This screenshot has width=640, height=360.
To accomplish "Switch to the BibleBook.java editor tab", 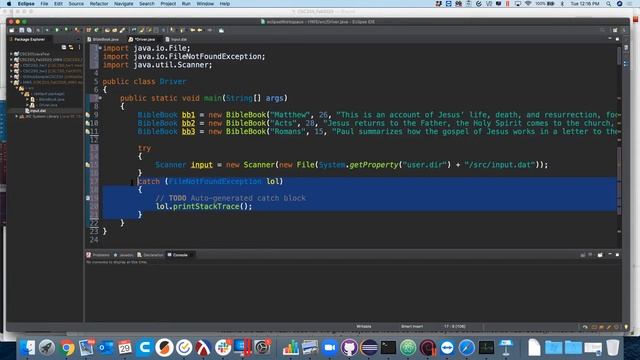I will 105,39.
